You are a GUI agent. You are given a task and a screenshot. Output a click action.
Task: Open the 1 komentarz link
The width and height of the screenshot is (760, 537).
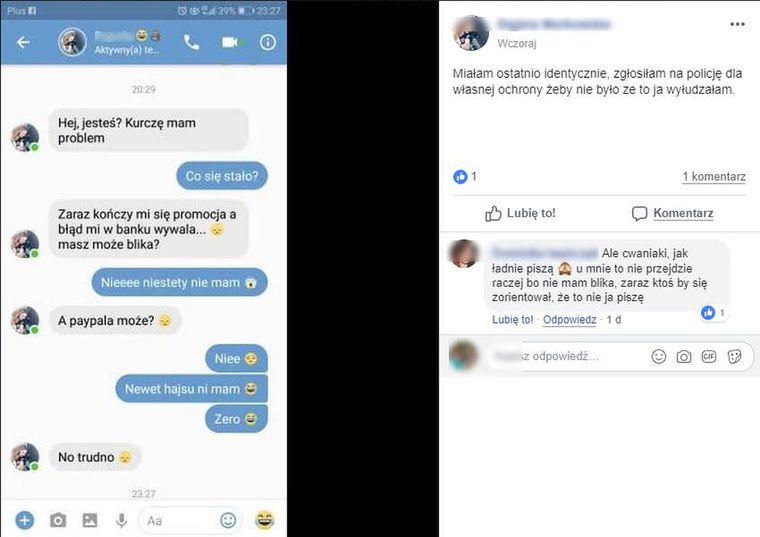(x=714, y=176)
